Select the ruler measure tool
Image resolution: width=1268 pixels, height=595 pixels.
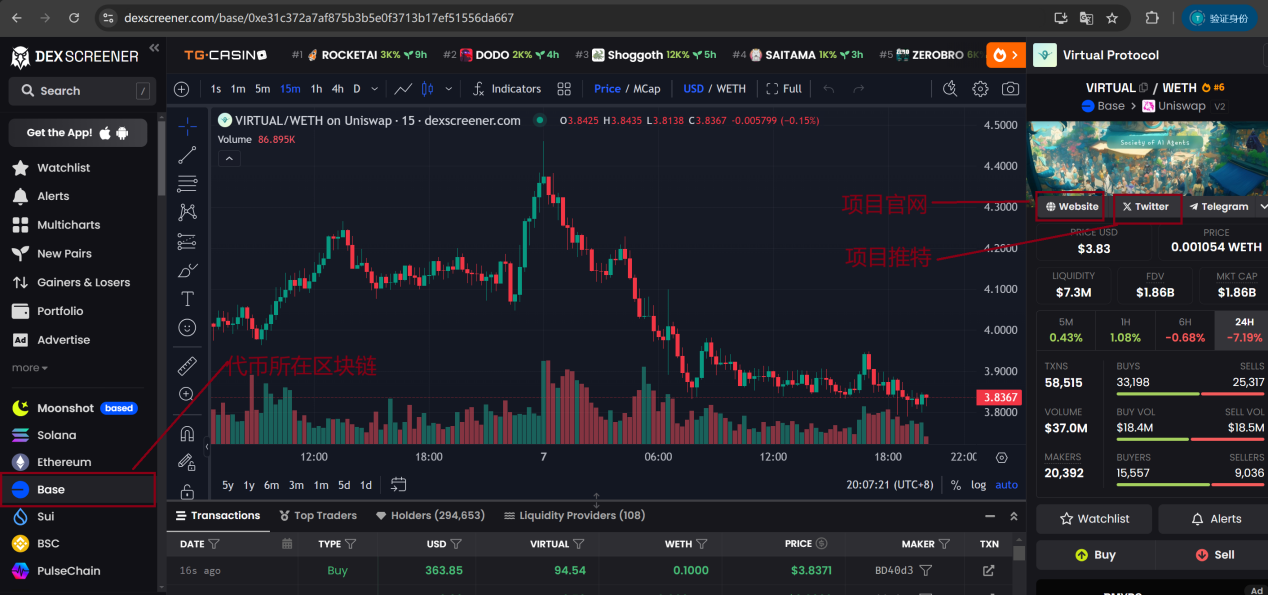tap(187, 365)
